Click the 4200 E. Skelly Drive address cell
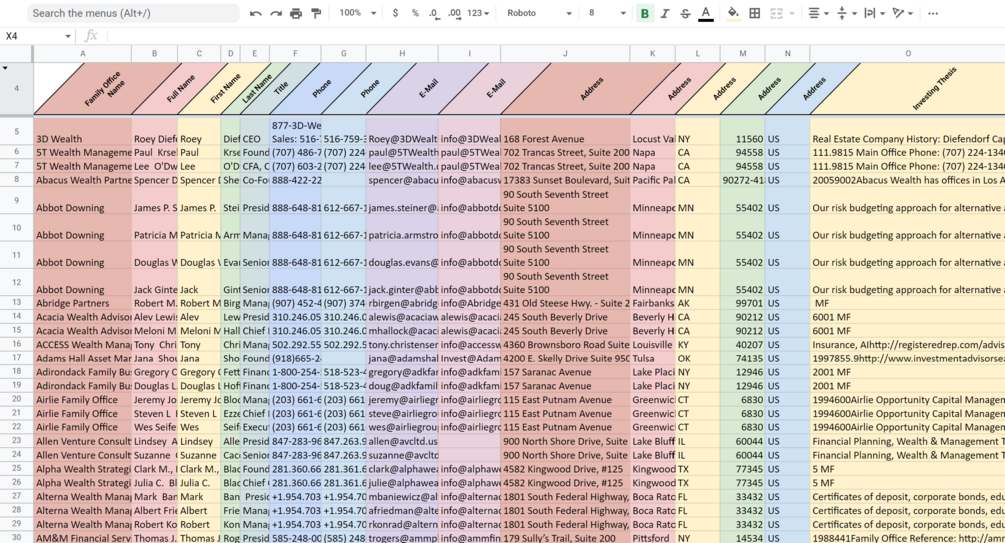The image size is (1005, 543). pyautogui.click(x=565, y=358)
